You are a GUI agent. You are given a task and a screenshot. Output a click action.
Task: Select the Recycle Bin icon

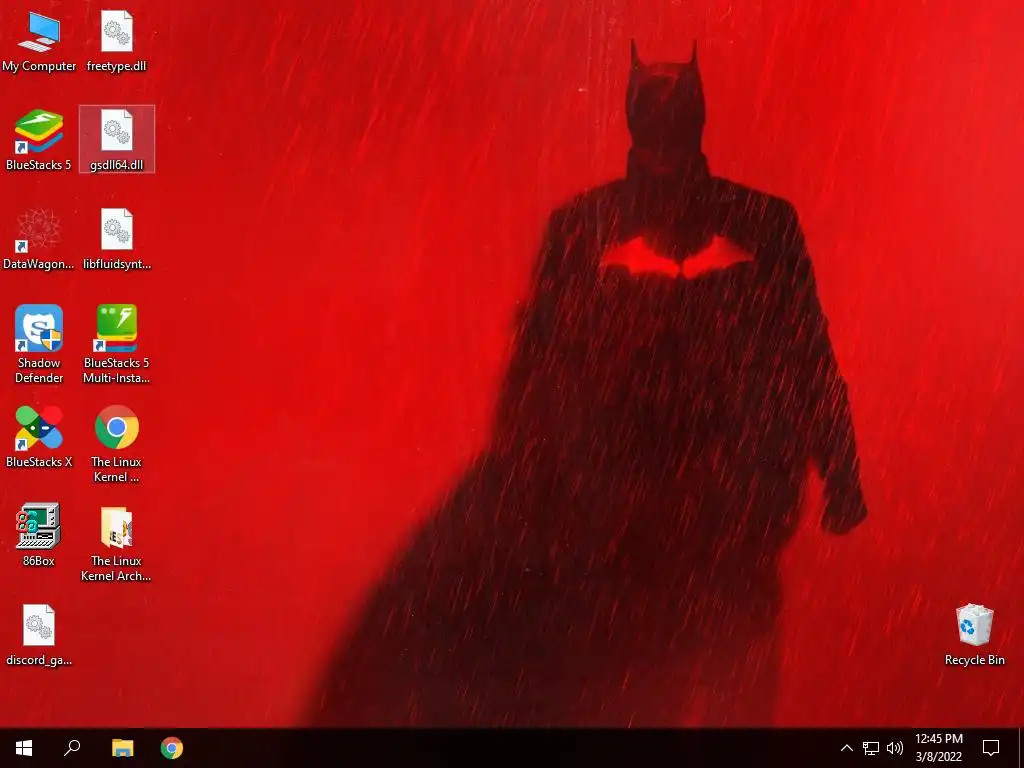(x=974, y=635)
